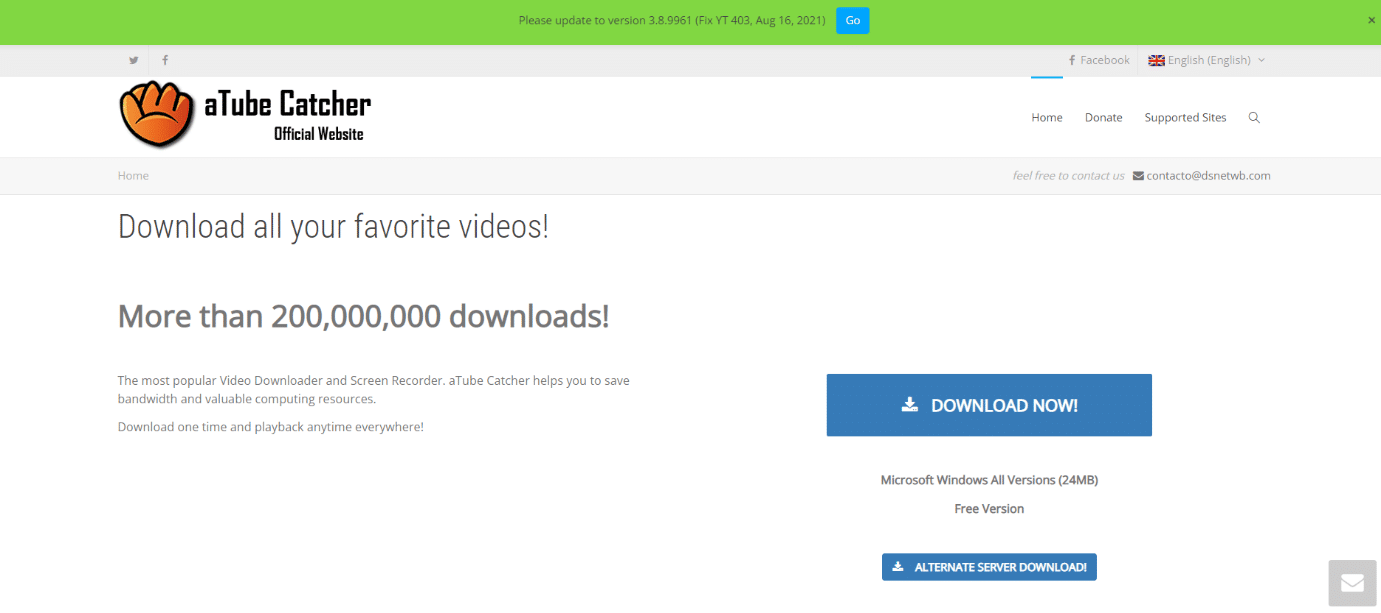Click the ALTERNATE SERVER DOWNLOAD! button
This screenshot has width=1381, height=613.
tap(989, 567)
